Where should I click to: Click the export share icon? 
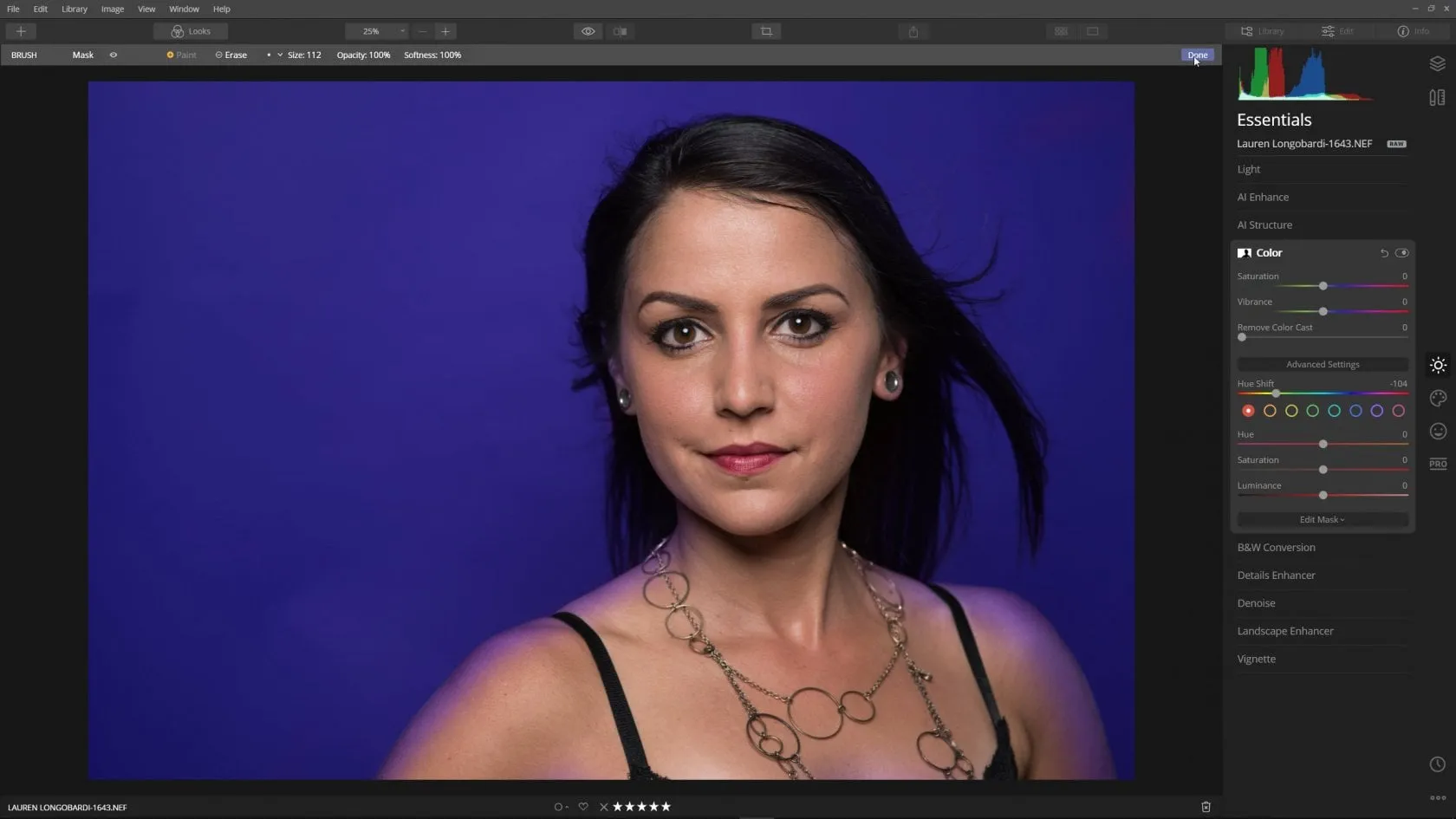(x=913, y=31)
